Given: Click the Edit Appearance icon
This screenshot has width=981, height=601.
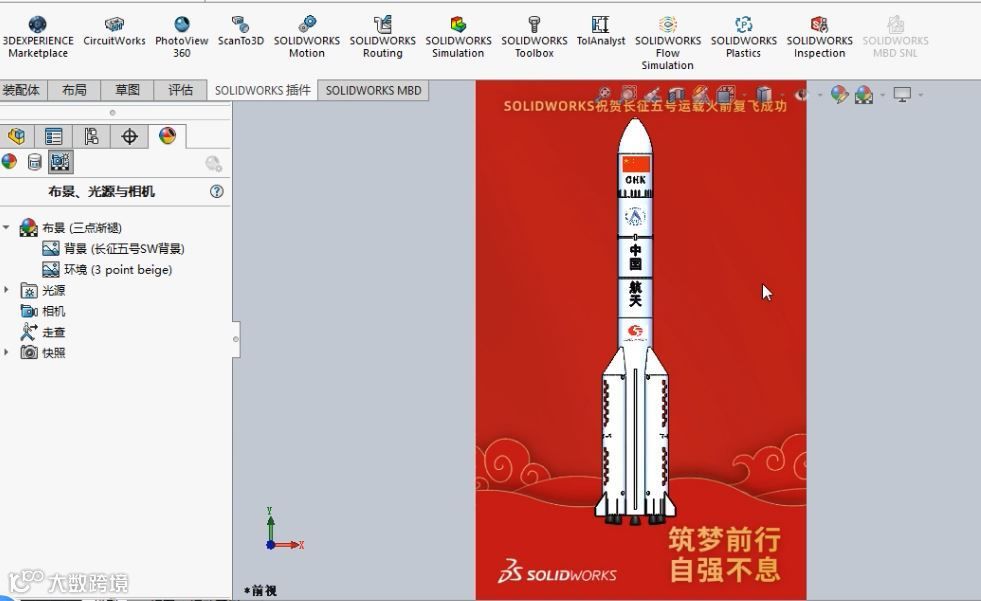Looking at the screenshot, I should 840,94.
